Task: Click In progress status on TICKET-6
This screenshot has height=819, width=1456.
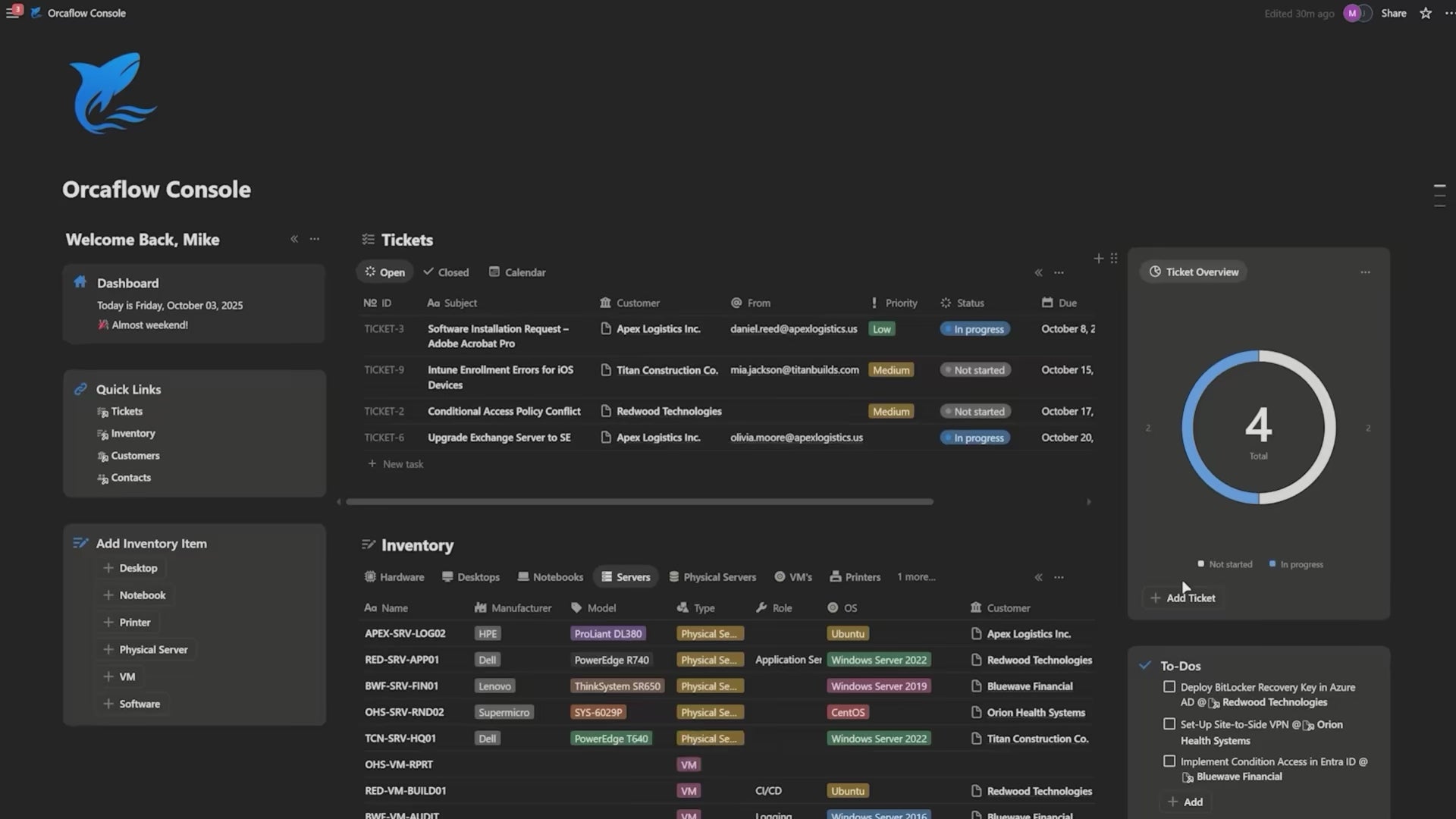Action: pos(974,438)
